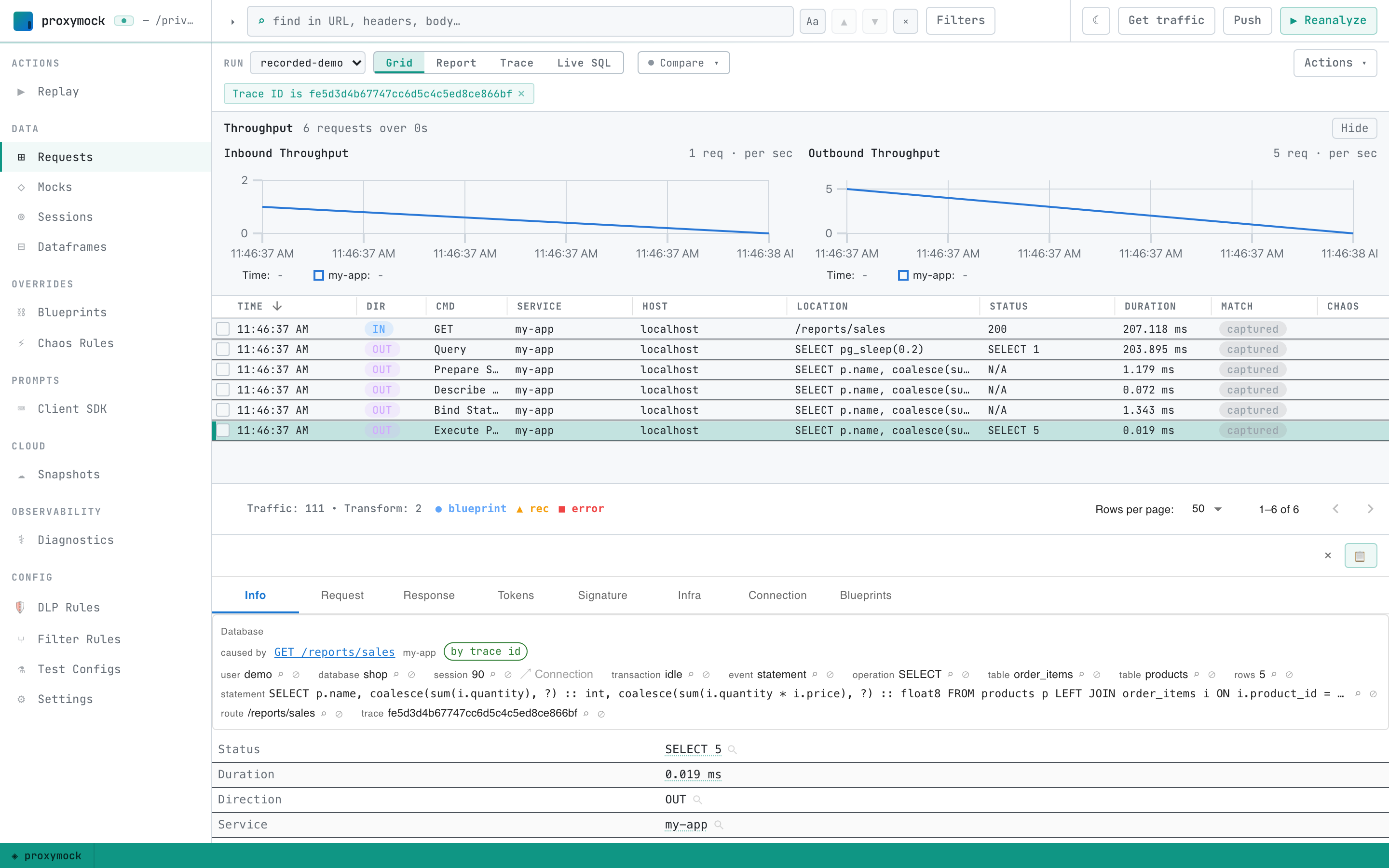
Task: Switch to the Live SQL view
Action: (584, 63)
